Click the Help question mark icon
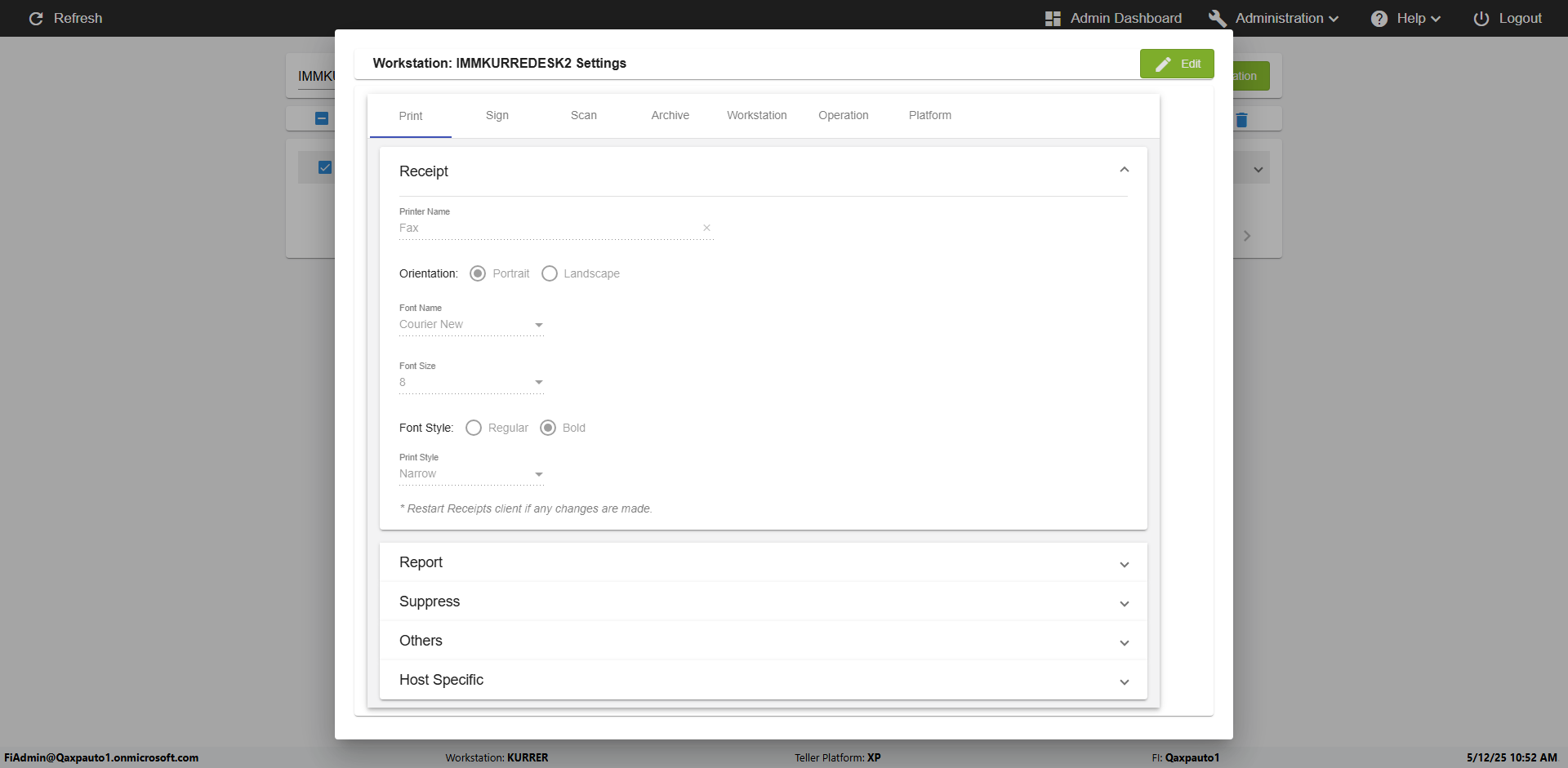 [1379, 18]
